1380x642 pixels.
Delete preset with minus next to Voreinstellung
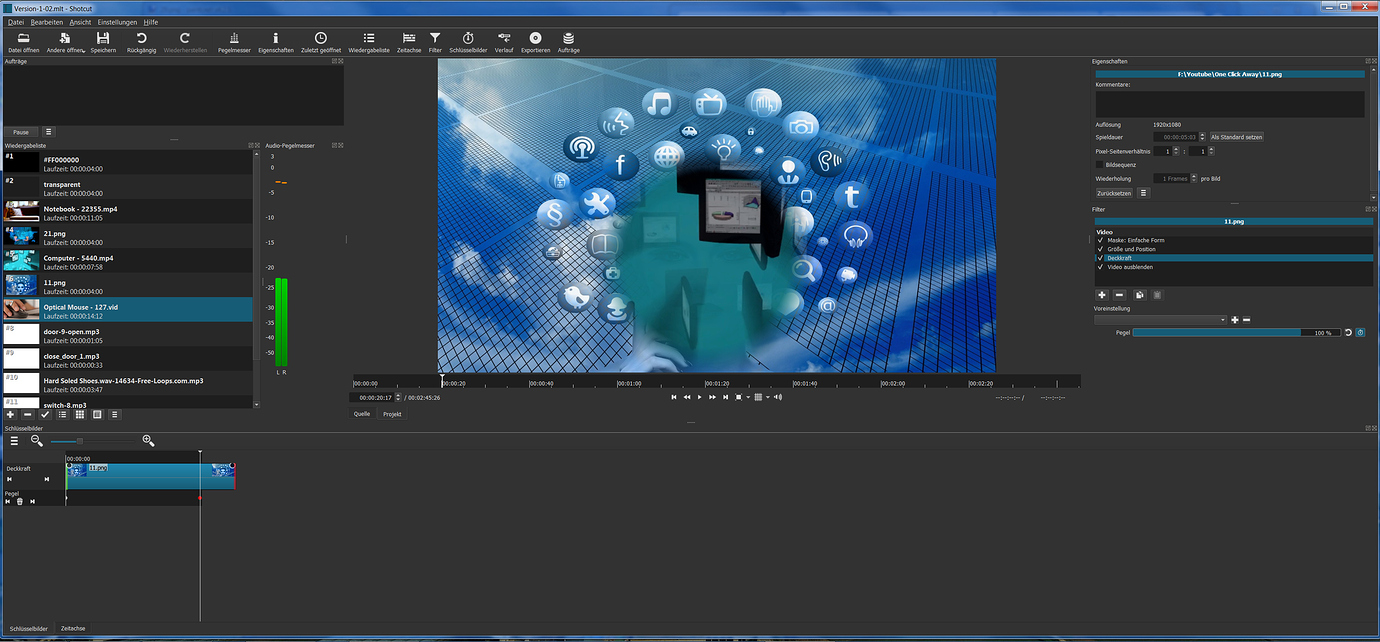coord(1246,320)
